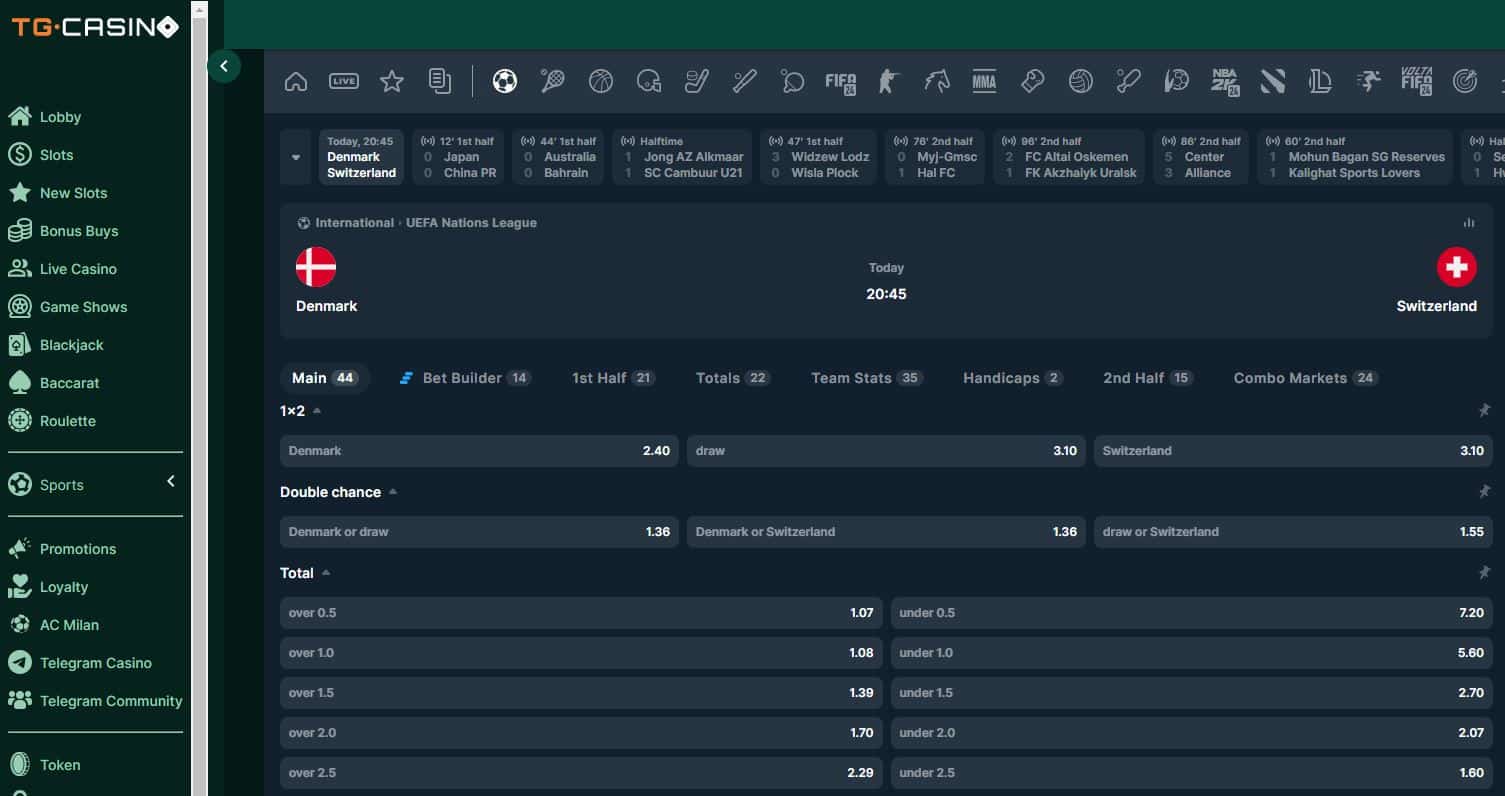This screenshot has width=1505, height=796.
Task: Select the NBA 2K24 esports icon
Action: click(x=1225, y=82)
